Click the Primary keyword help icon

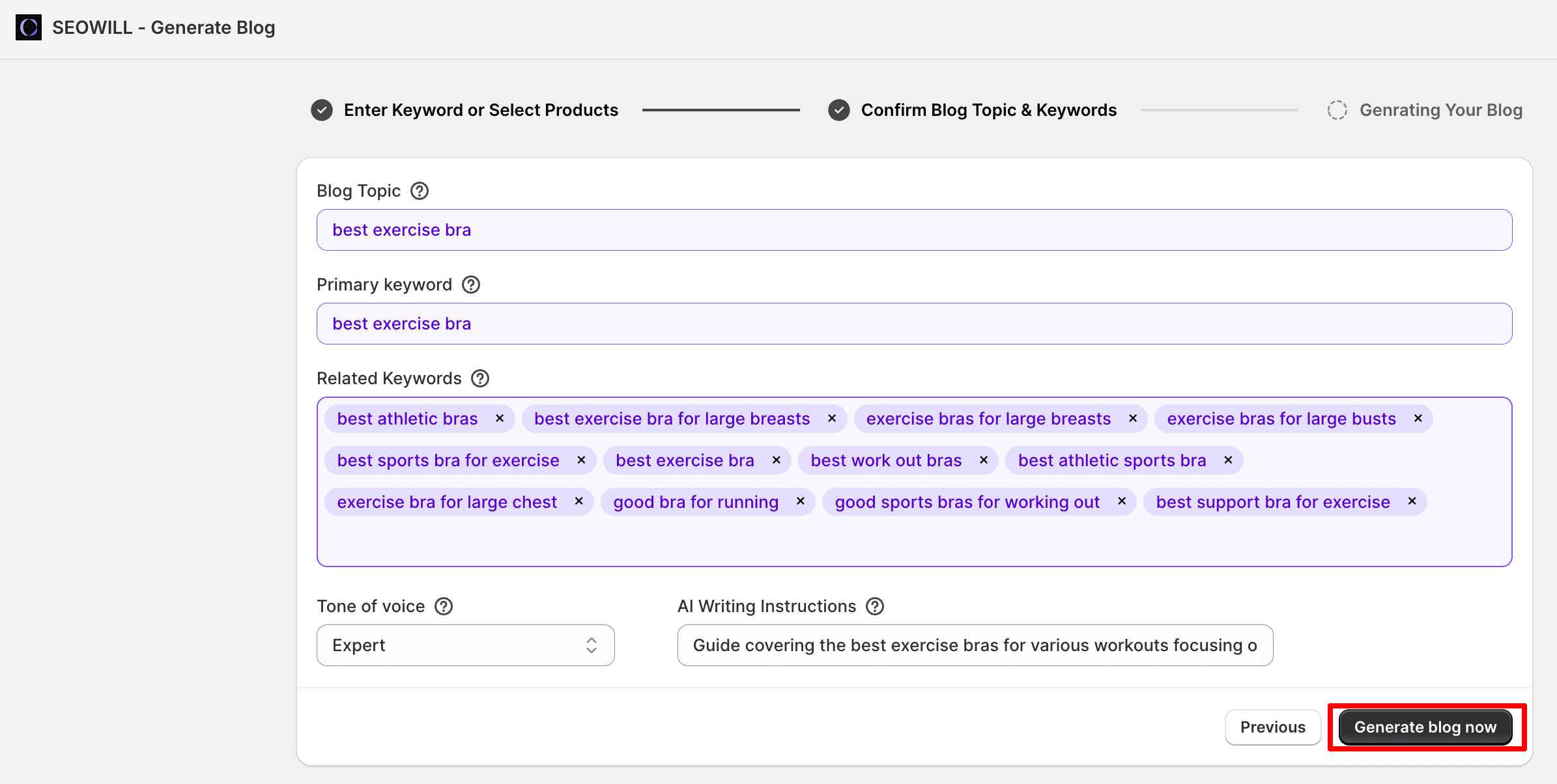[471, 284]
